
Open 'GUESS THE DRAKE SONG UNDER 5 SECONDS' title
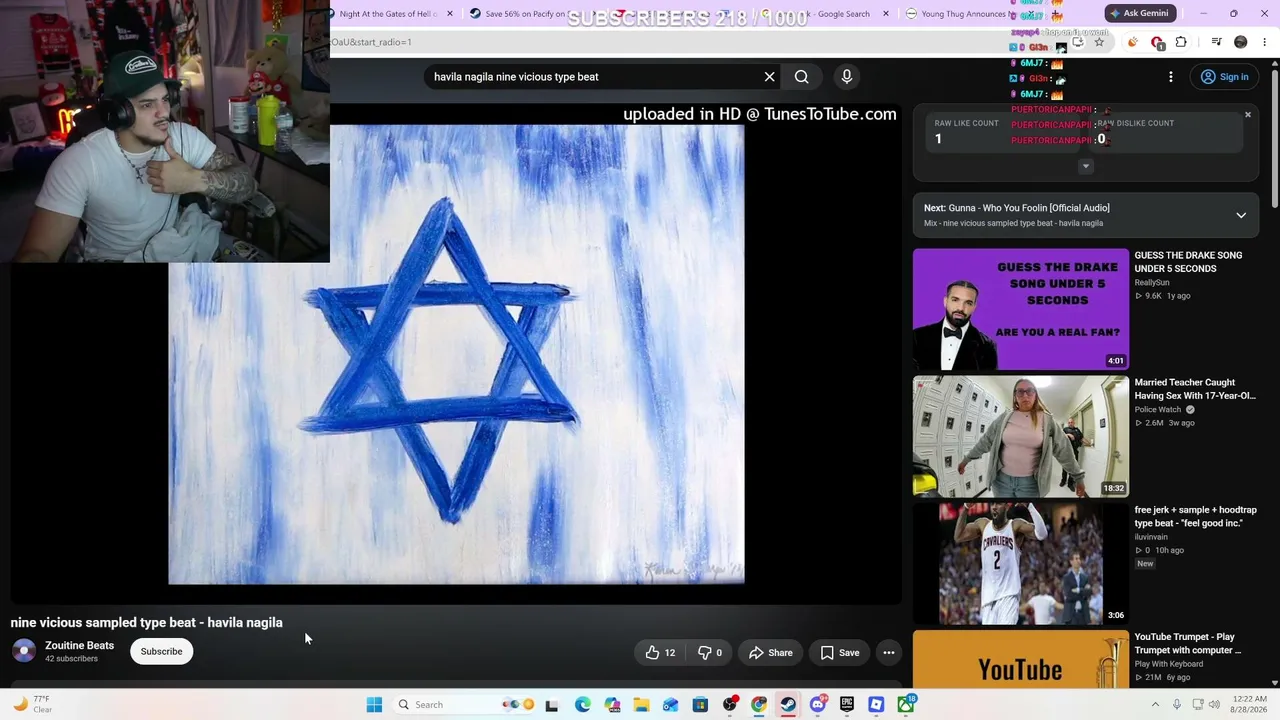click(x=1189, y=262)
